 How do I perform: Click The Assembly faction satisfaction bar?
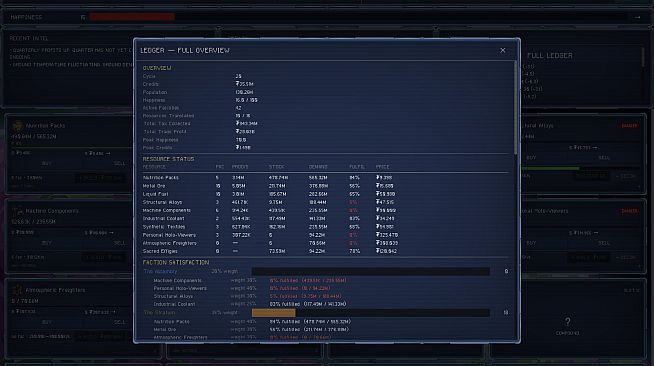point(370,271)
